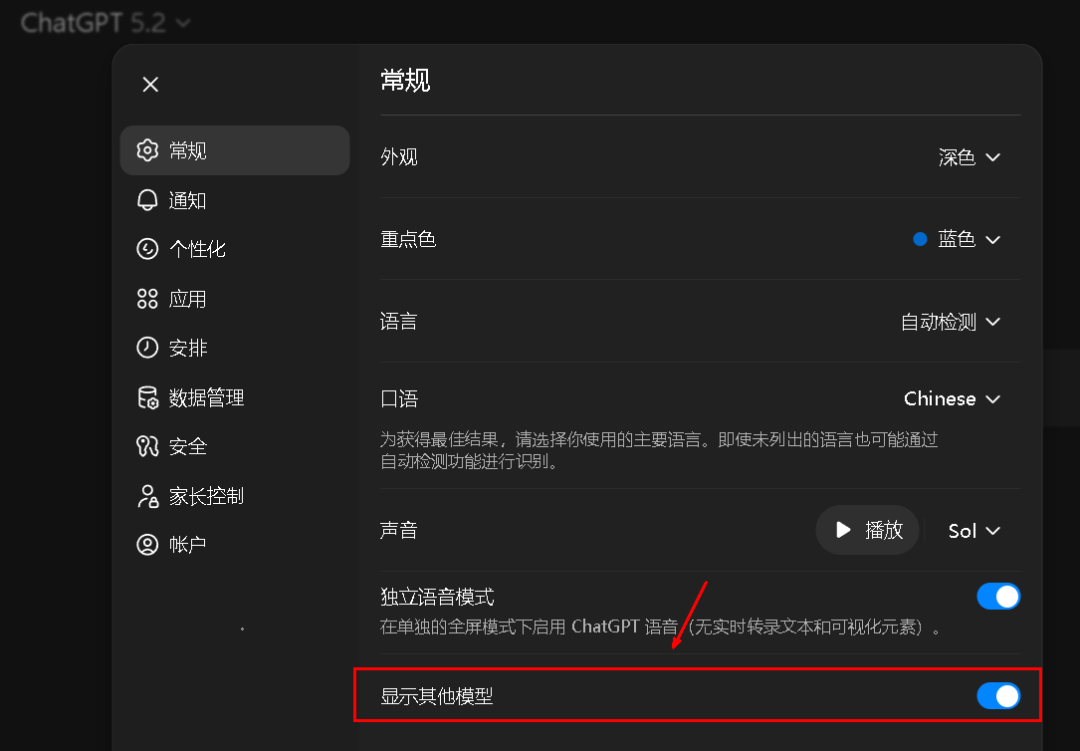Image resolution: width=1080 pixels, height=751 pixels.
Task: Click the 在单独的全屏模式下启用 description text
Action: (661, 627)
